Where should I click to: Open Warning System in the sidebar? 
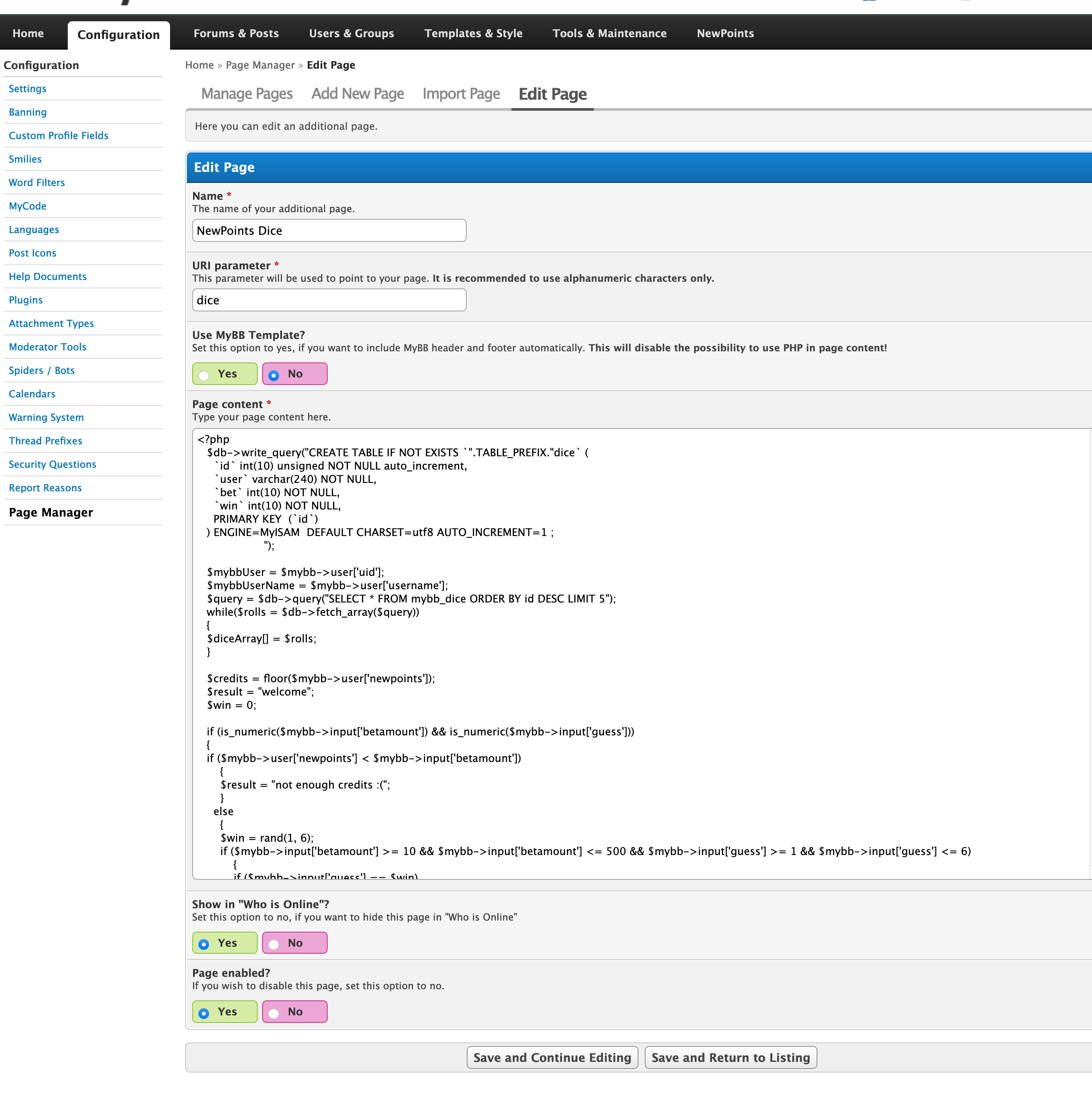coord(46,417)
